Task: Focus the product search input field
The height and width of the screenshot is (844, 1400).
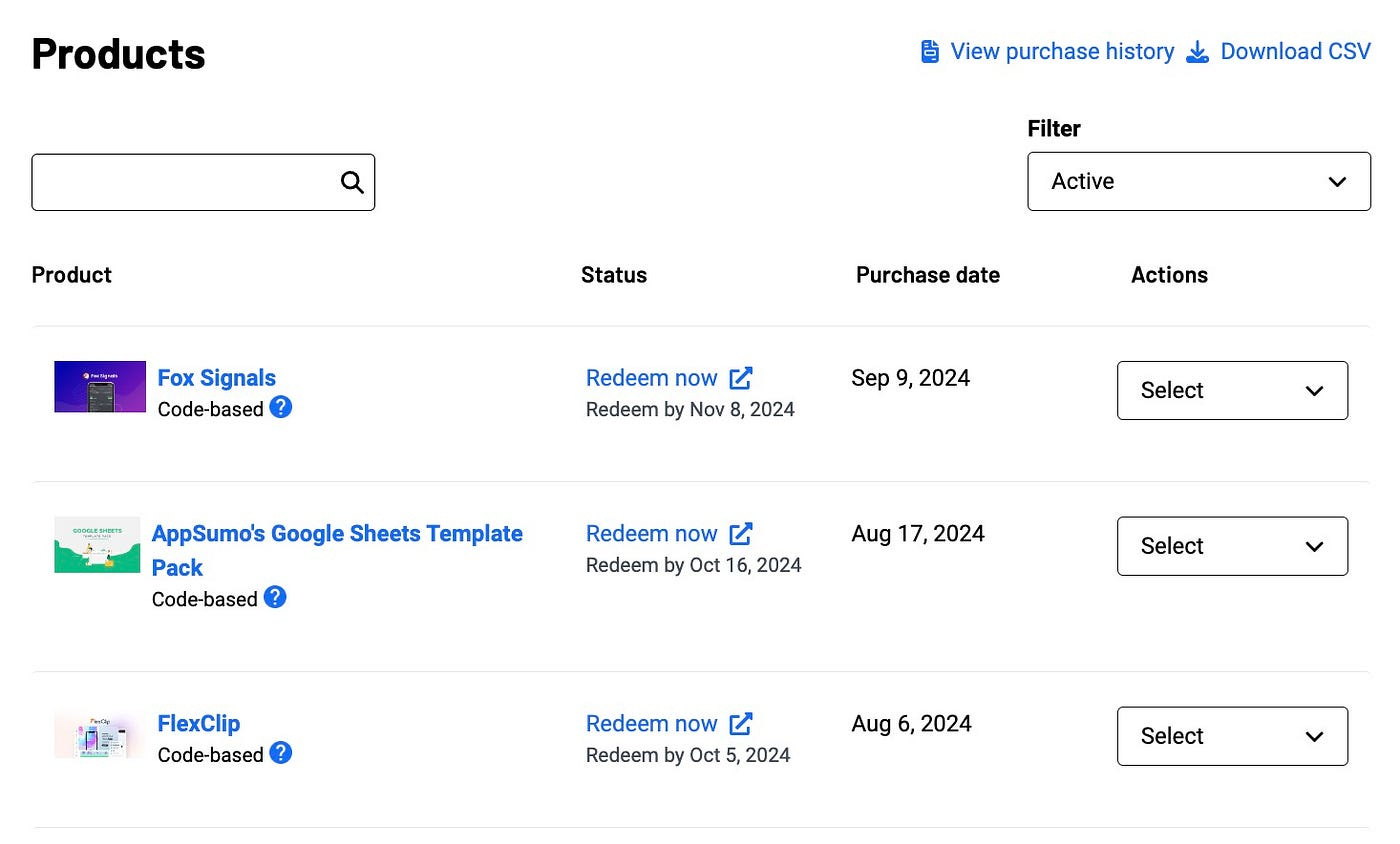Action: coord(203,182)
